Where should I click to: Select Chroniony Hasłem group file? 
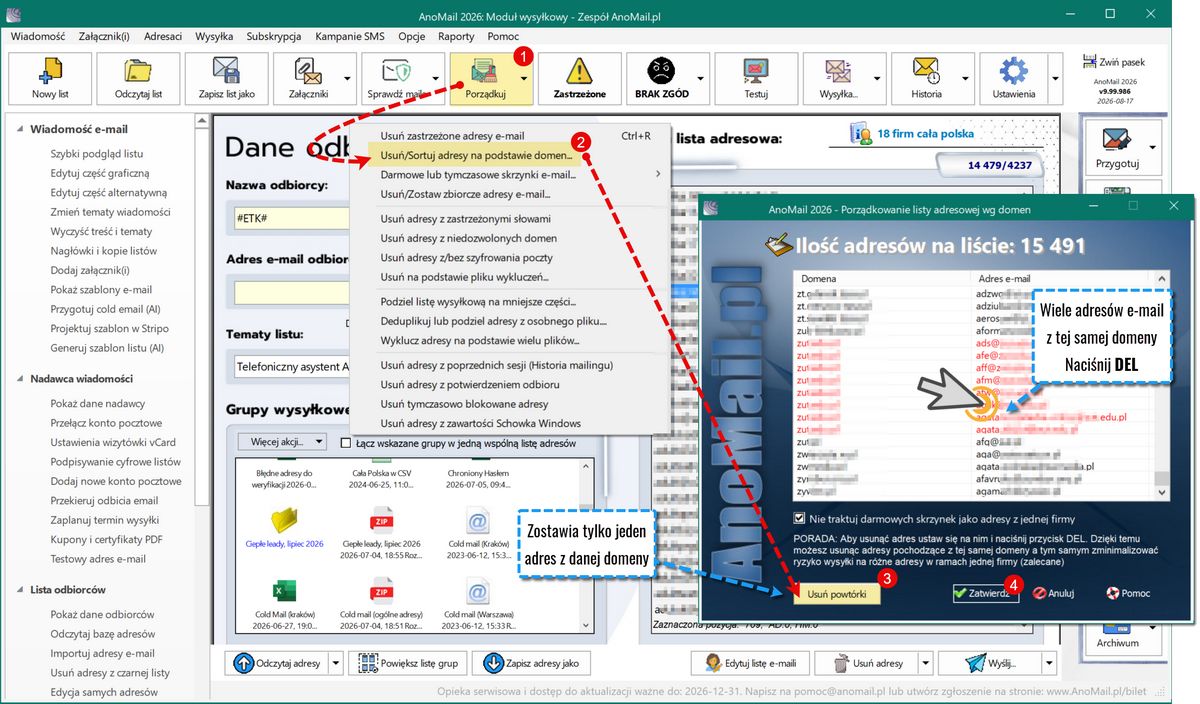pos(477,477)
